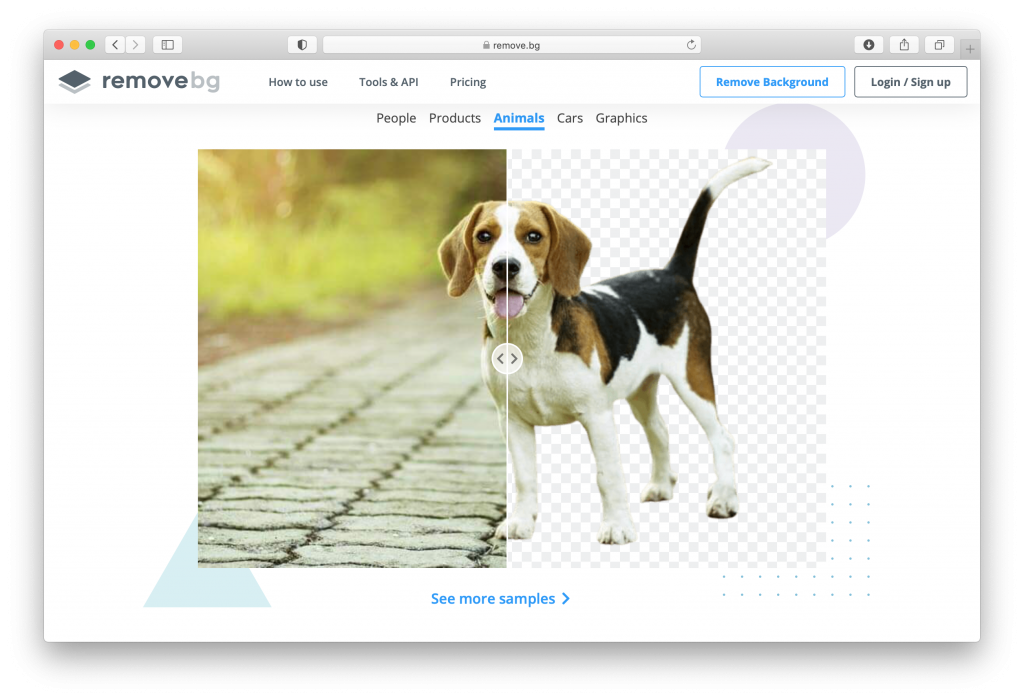This screenshot has height=700, width=1024.
Task: Open the privacy report shield icon
Action: (x=302, y=44)
